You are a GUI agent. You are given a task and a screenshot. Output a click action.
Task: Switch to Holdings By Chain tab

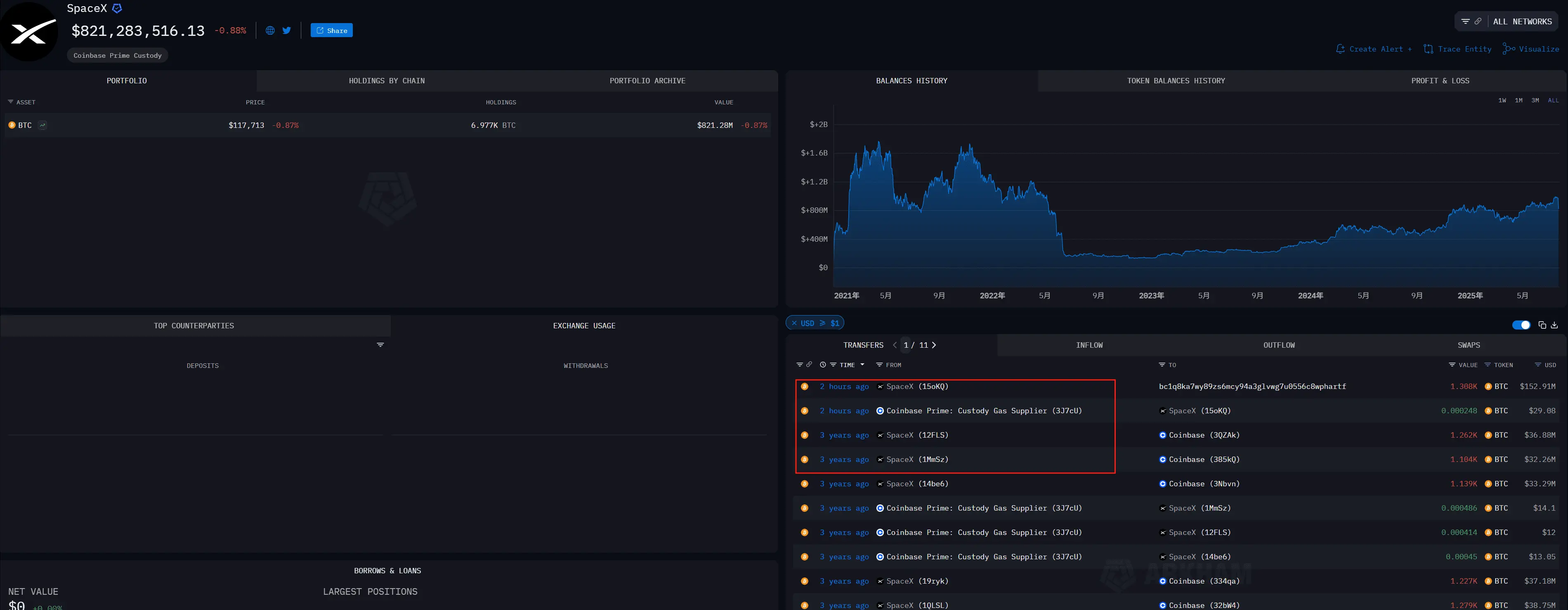[x=387, y=81]
